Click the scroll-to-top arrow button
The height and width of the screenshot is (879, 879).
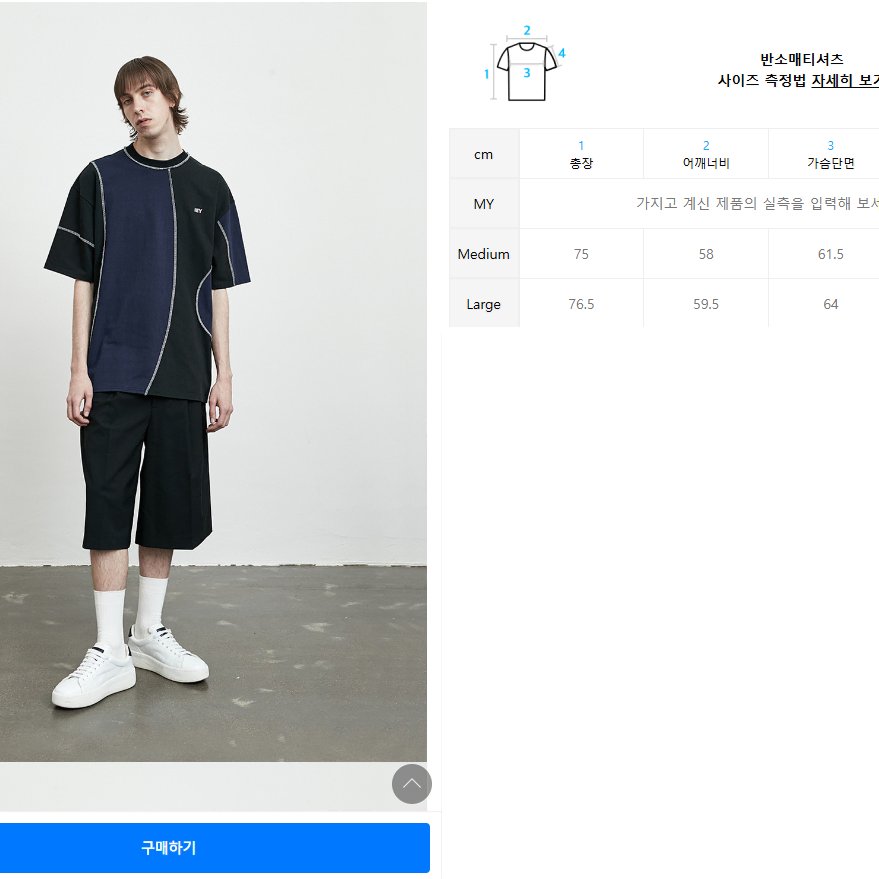click(411, 784)
